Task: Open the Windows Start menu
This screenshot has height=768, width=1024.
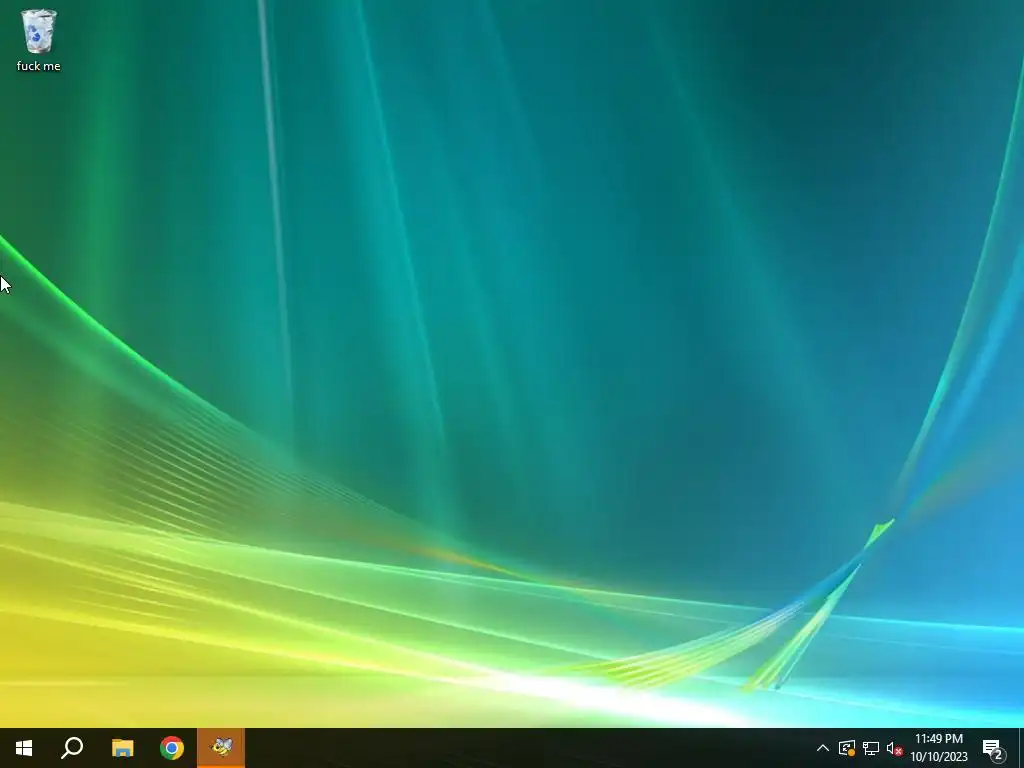Action: coord(24,748)
